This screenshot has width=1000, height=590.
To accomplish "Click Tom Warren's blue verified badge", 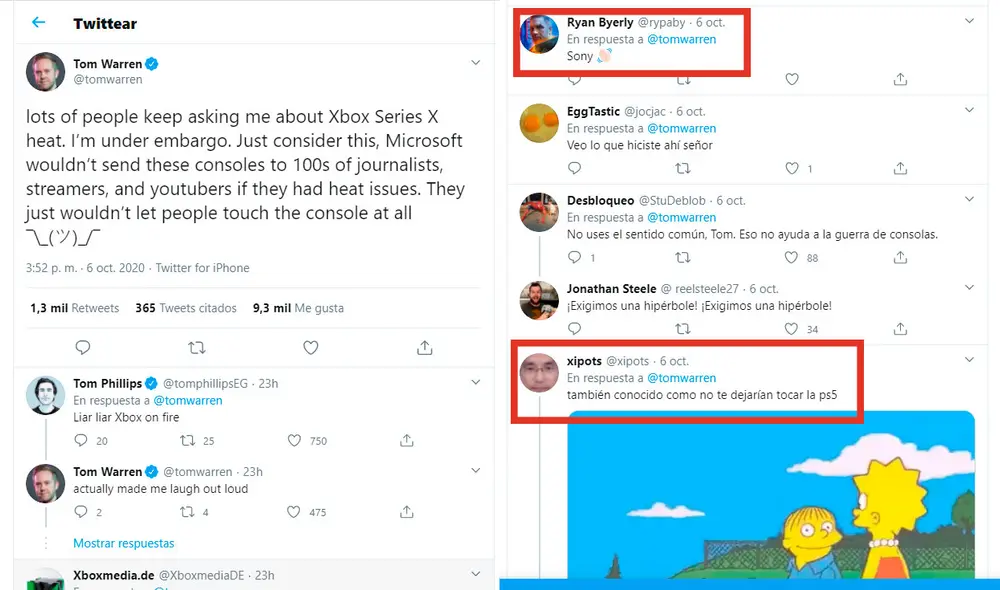I will (150, 63).
